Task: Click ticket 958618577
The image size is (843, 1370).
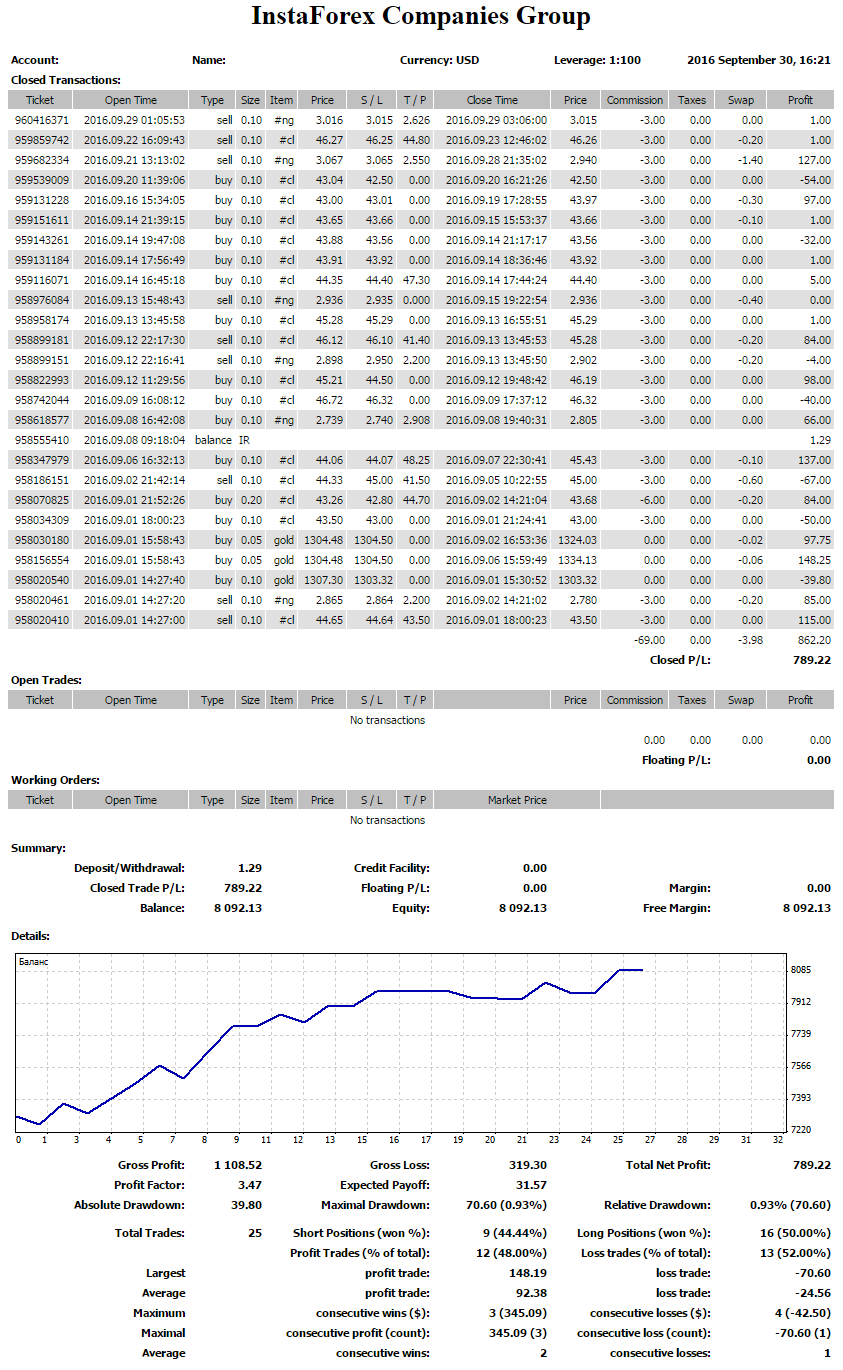Action: [41, 420]
